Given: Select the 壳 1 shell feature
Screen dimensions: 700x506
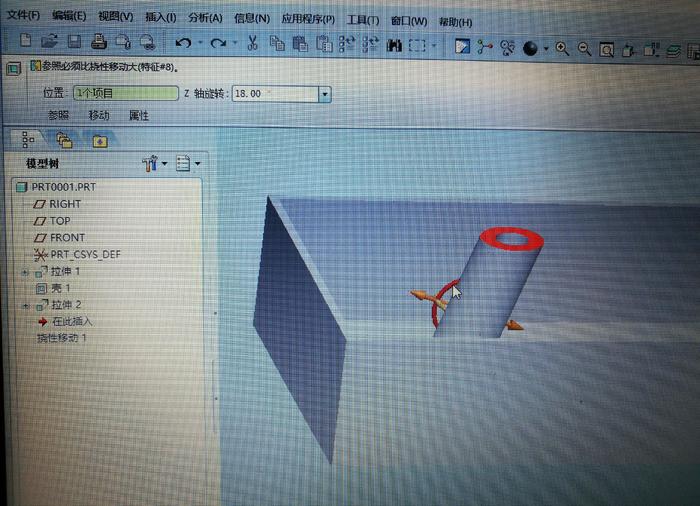Looking at the screenshot, I should (x=61, y=288).
